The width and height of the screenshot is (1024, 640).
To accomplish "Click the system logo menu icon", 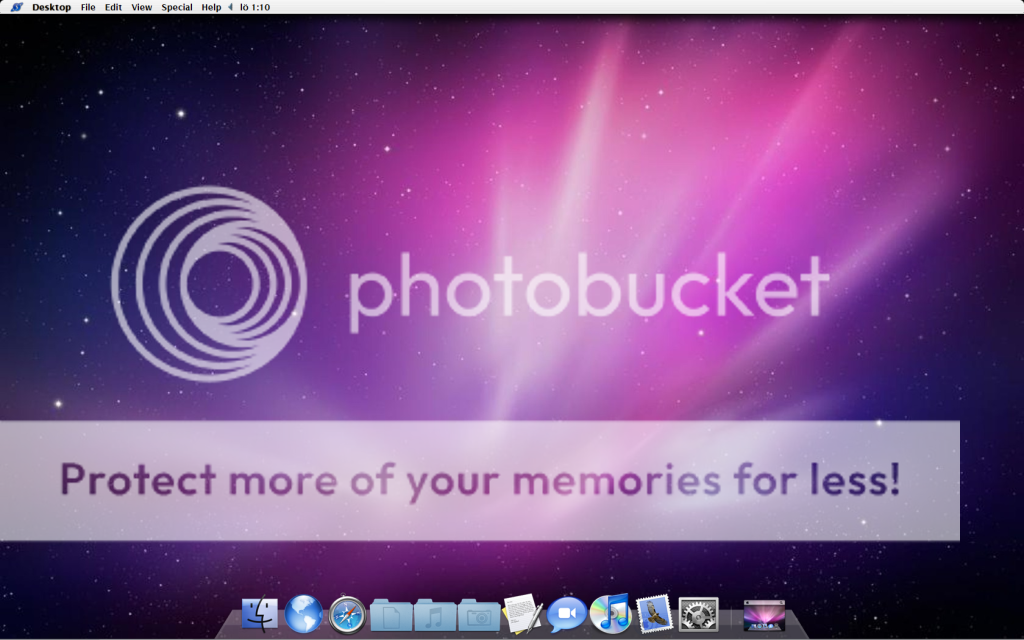I will (16, 7).
